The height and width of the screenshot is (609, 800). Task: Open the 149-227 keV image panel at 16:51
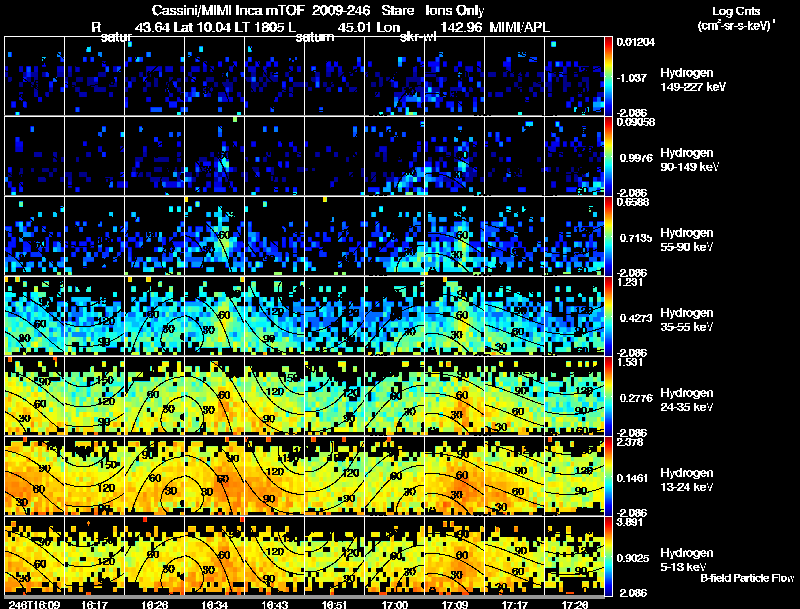click(x=335, y=76)
